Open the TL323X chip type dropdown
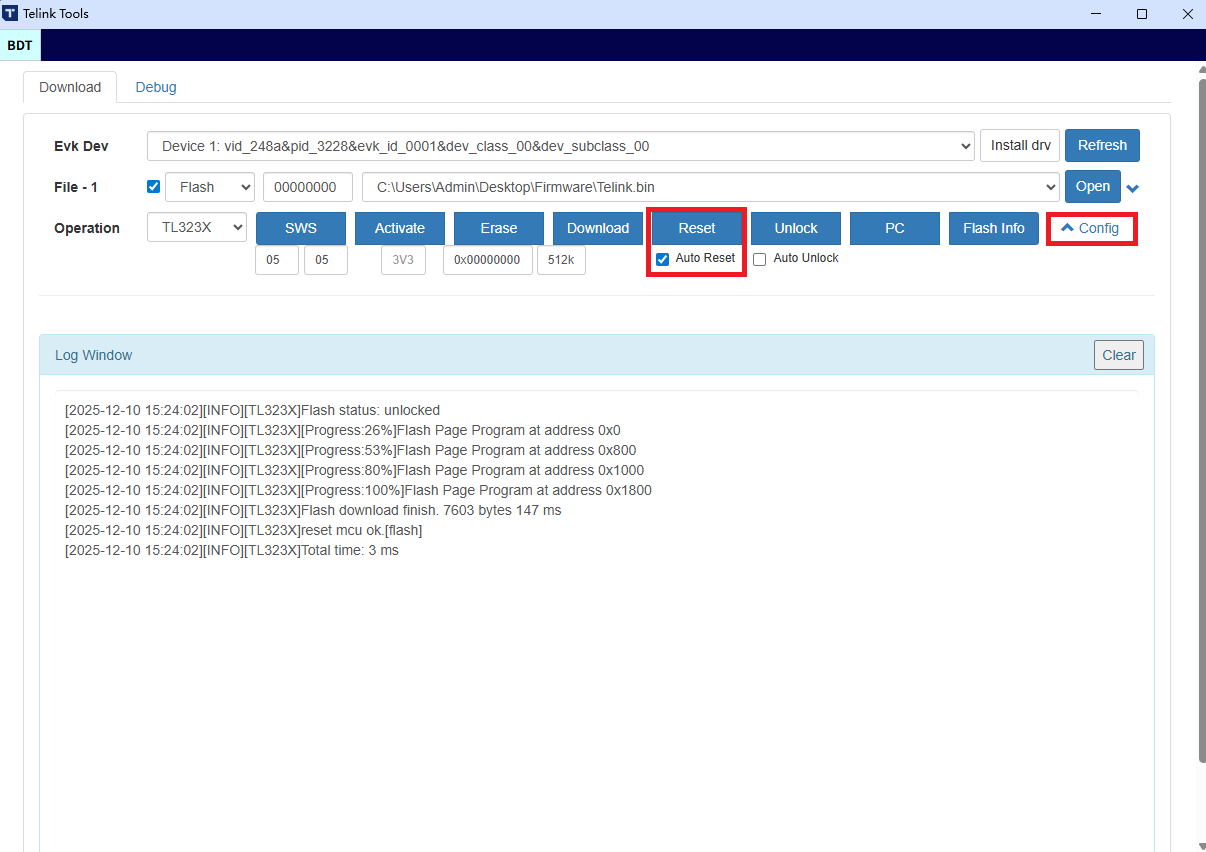Image resolution: width=1206 pixels, height=852 pixels. coord(196,227)
